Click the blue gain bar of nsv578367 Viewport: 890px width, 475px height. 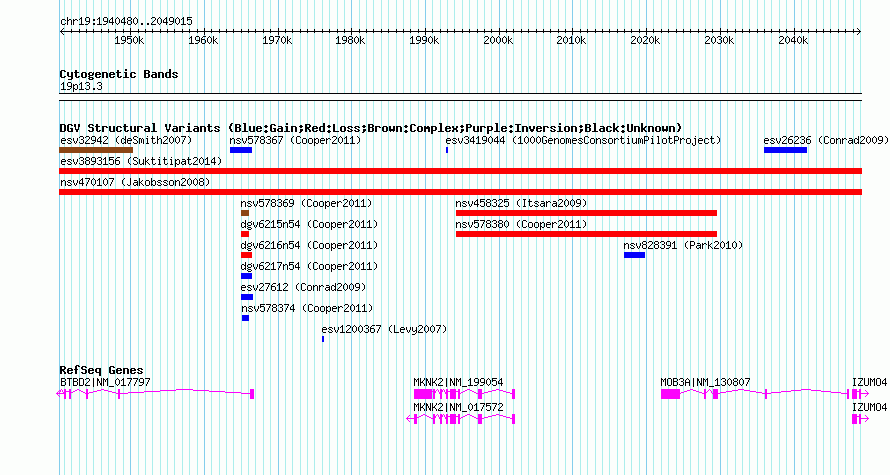click(241, 150)
